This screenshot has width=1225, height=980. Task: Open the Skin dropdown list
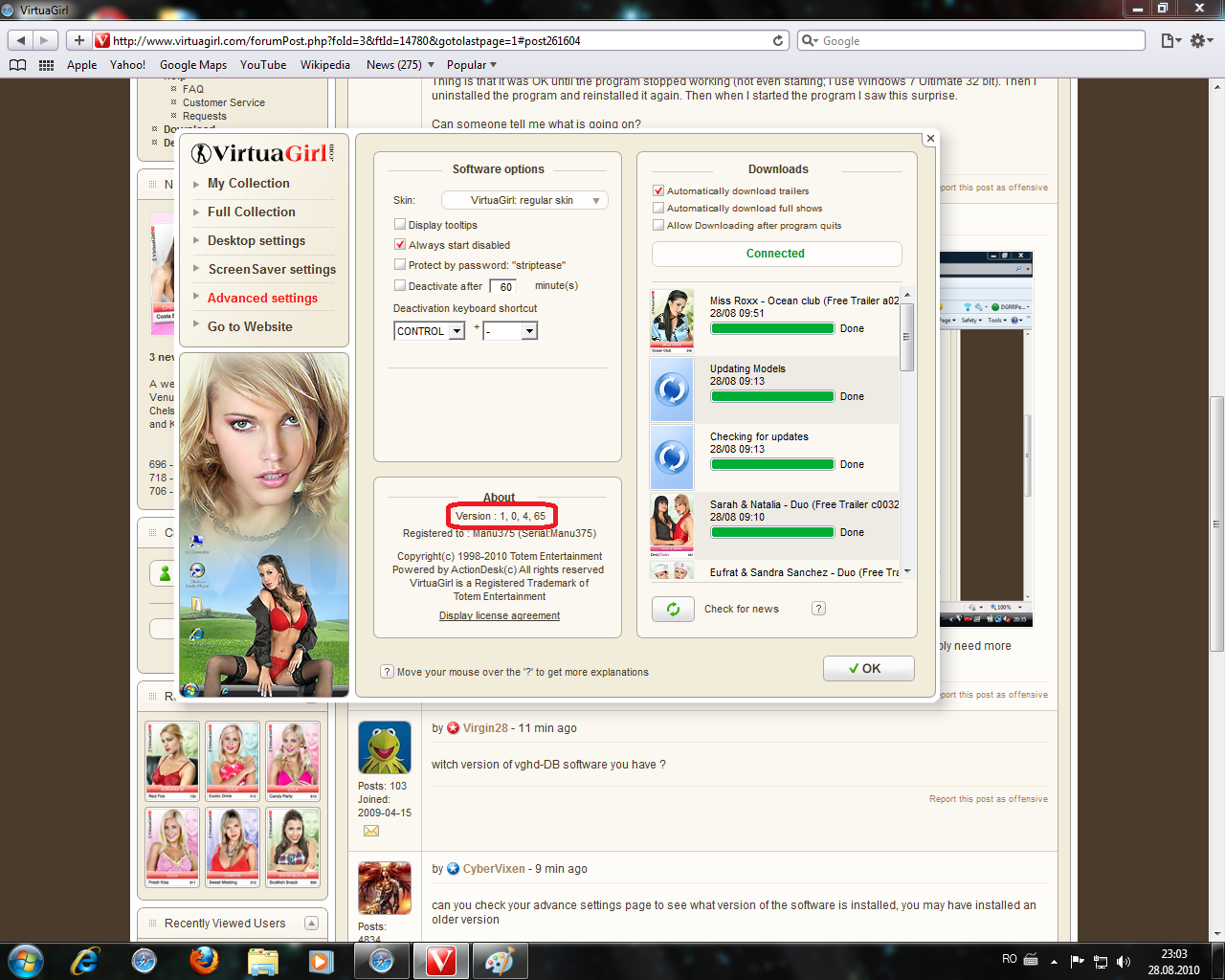[x=524, y=200]
